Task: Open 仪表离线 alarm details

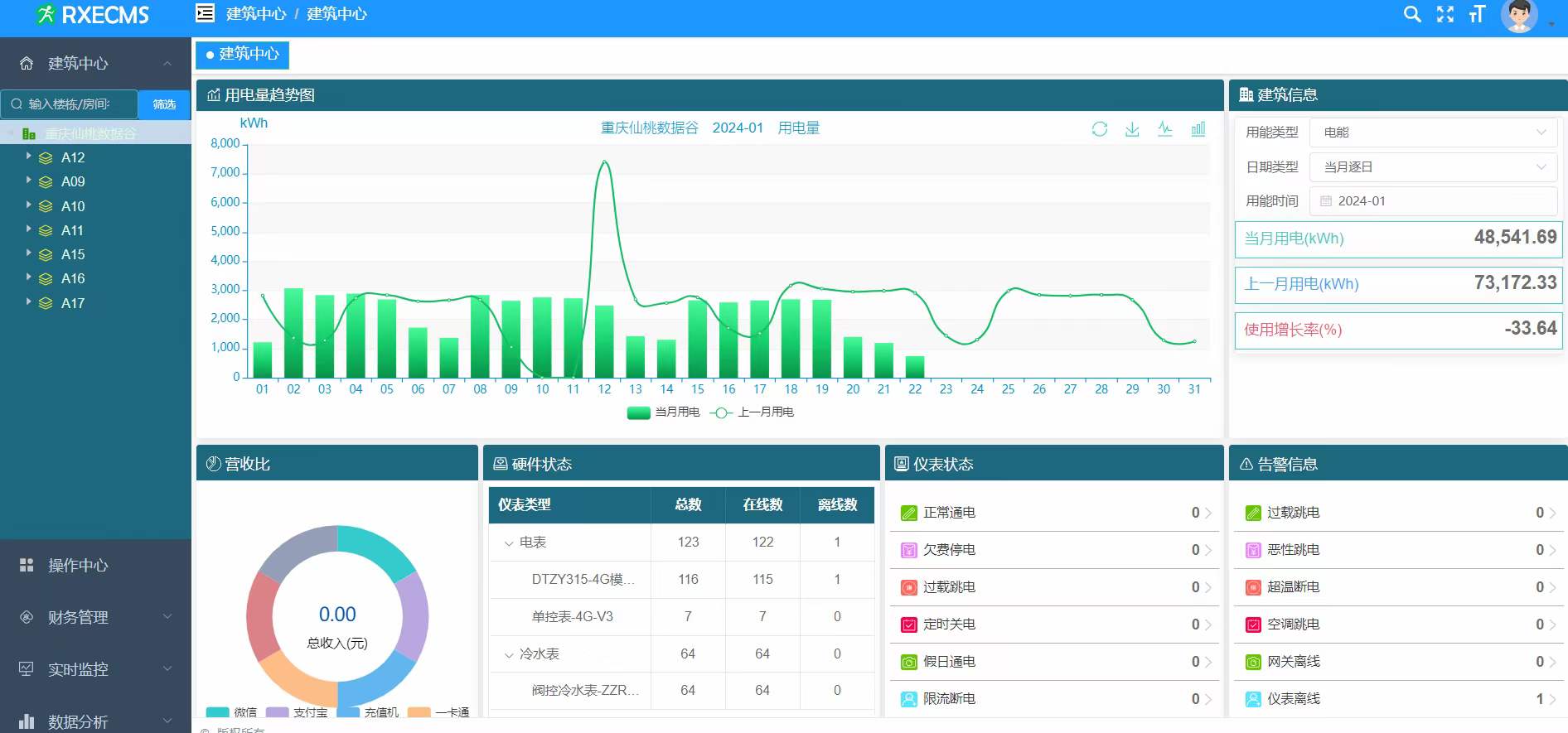Action: (1397, 699)
